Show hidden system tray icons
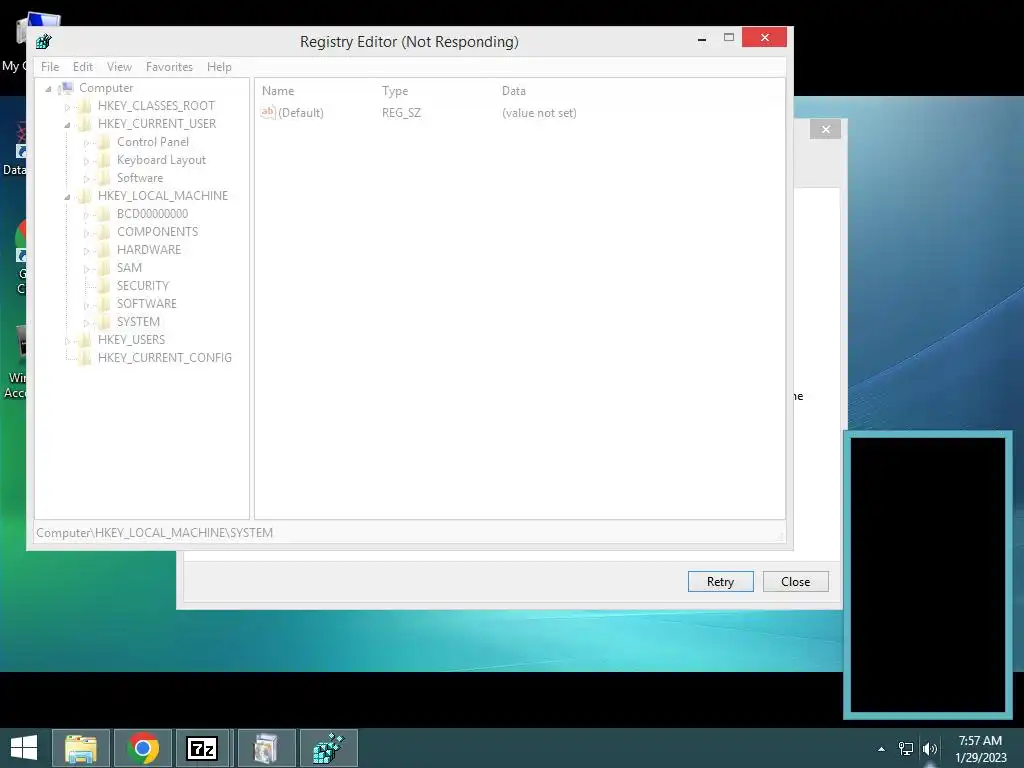 (x=882, y=749)
